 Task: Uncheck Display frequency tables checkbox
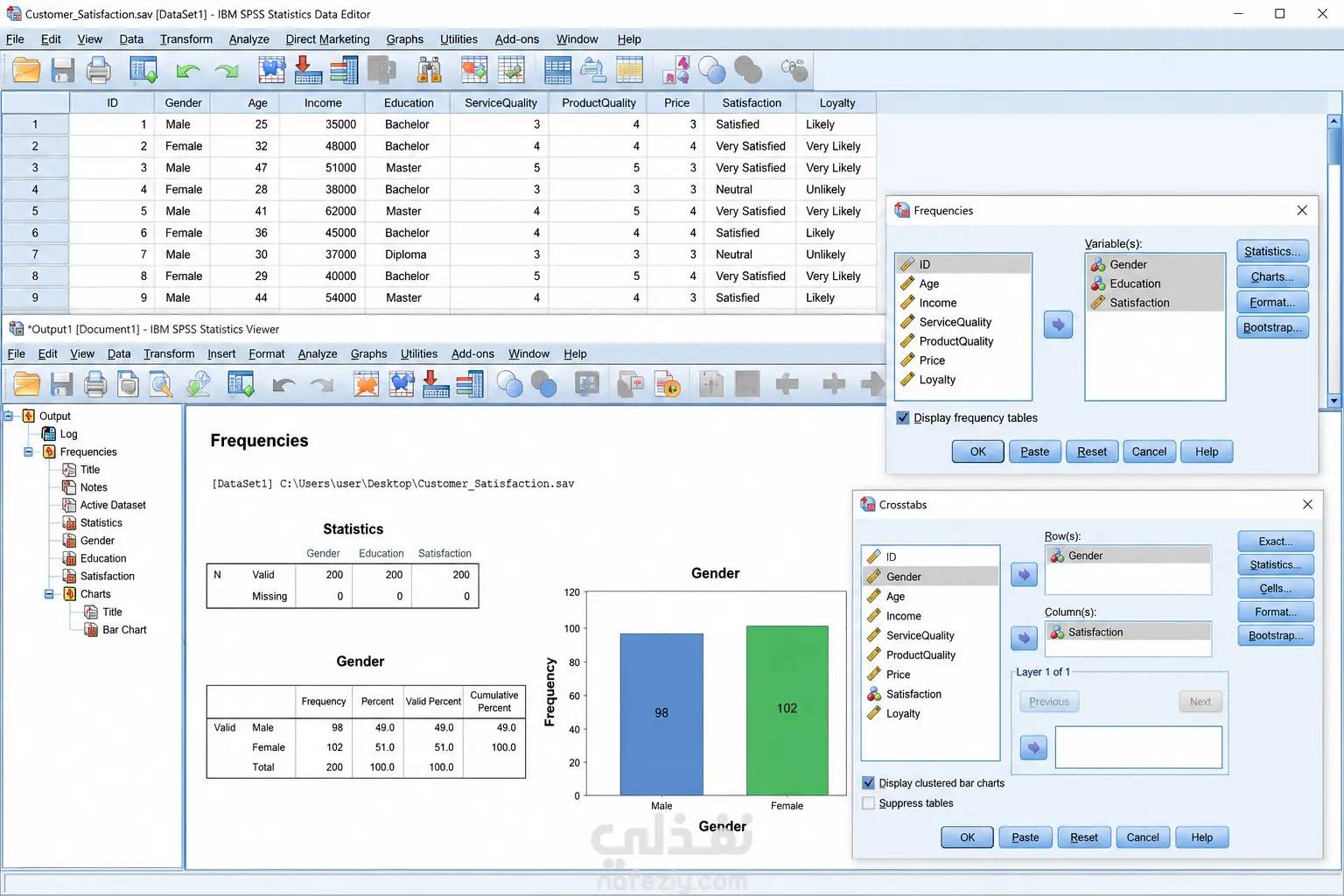pos(903,418)
